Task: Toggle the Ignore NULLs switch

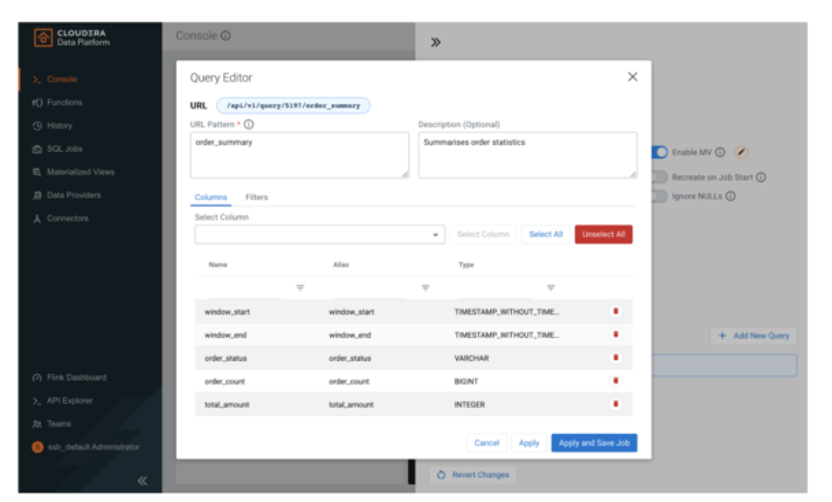Action: point(658,196)
